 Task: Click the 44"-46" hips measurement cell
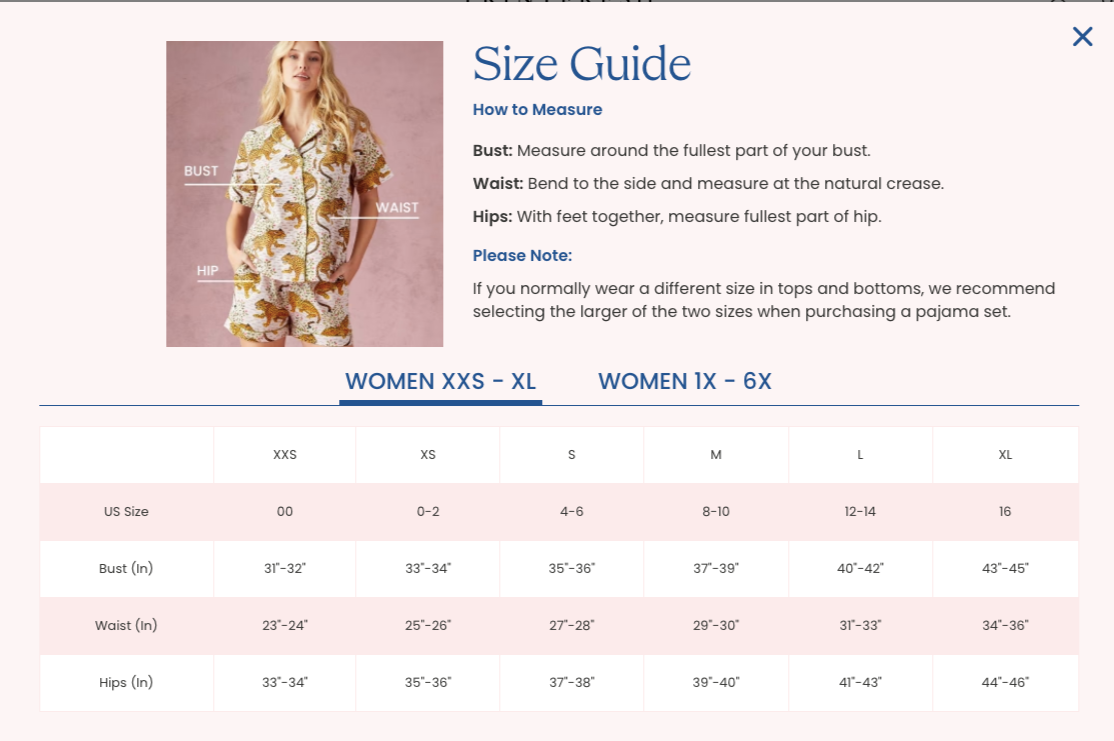pos(1005,683)
